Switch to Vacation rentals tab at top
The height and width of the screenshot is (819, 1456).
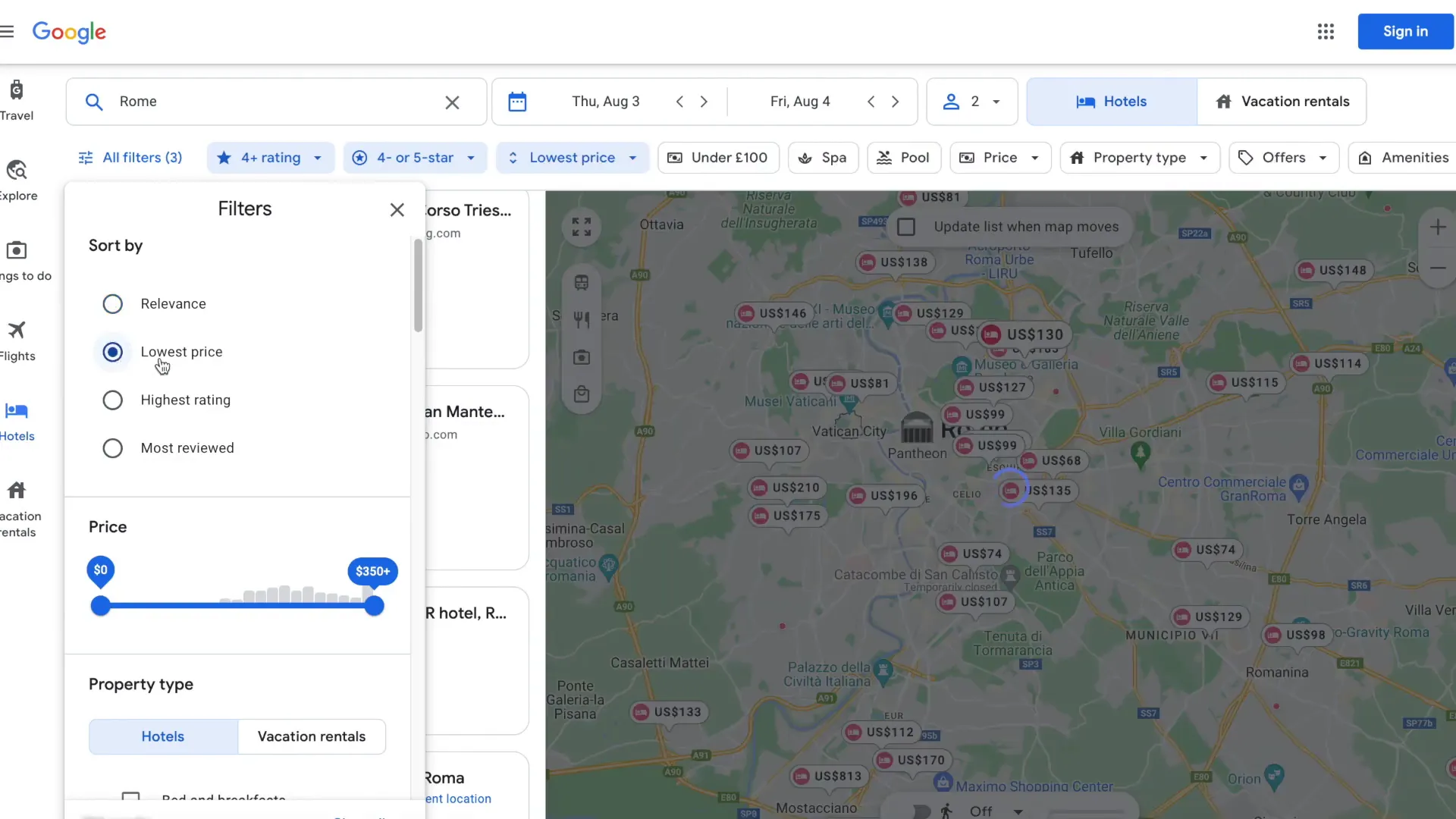tap(1282, 102)
